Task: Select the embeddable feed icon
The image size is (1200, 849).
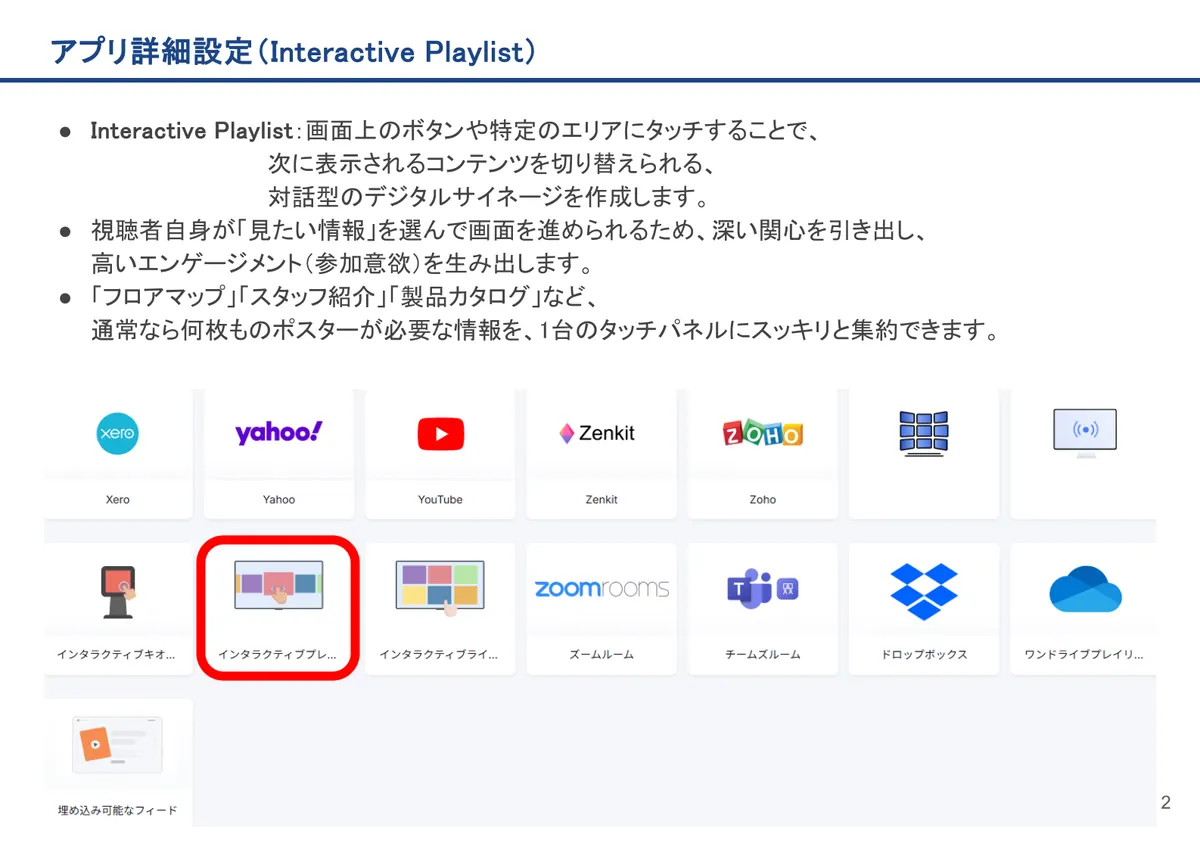Action: tap(117, 745)
